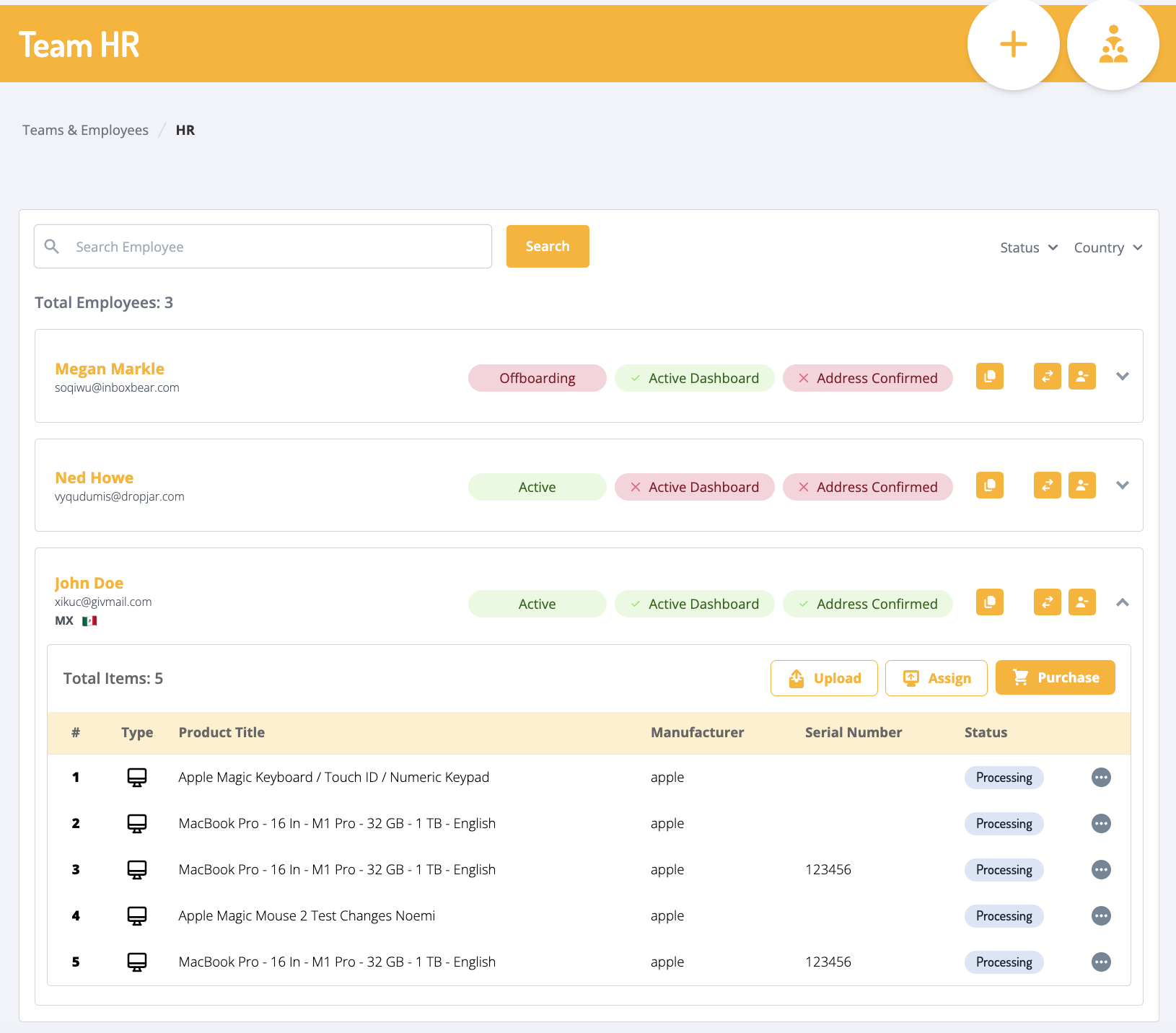
Task: Click the Assign button
Action: [936, 678]
